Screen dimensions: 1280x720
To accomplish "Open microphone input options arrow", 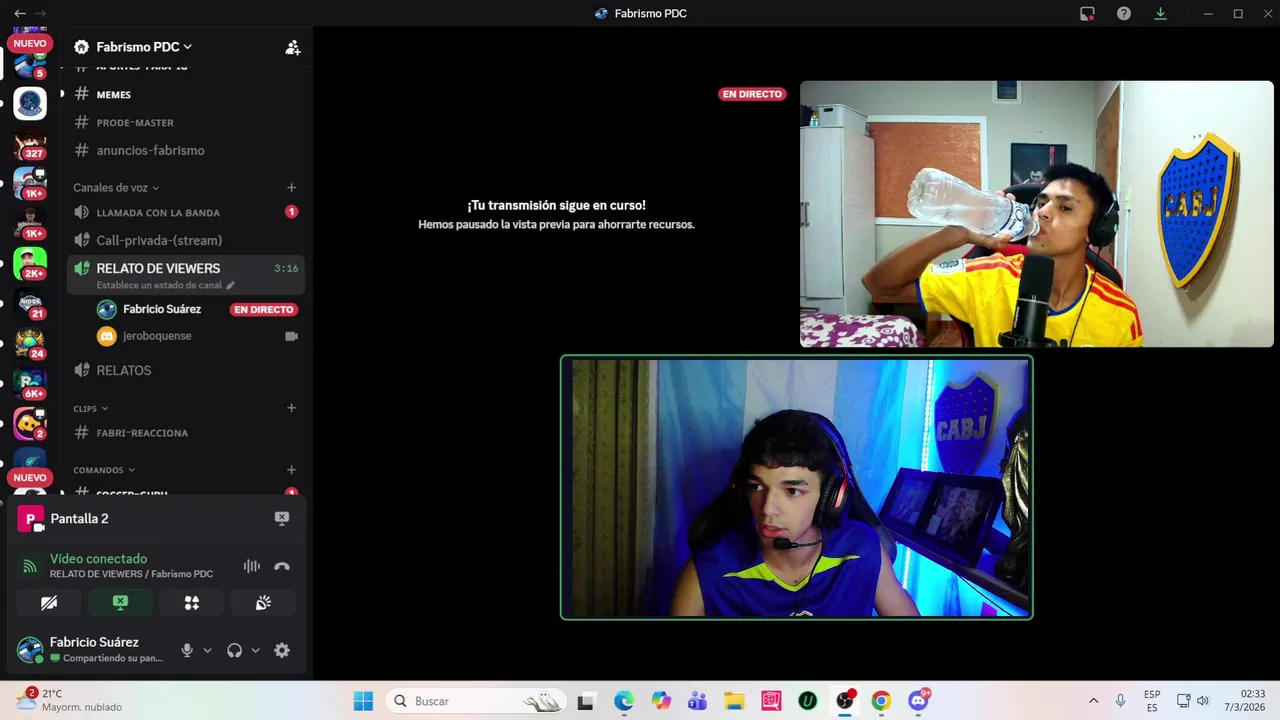I will coord(207,650).
